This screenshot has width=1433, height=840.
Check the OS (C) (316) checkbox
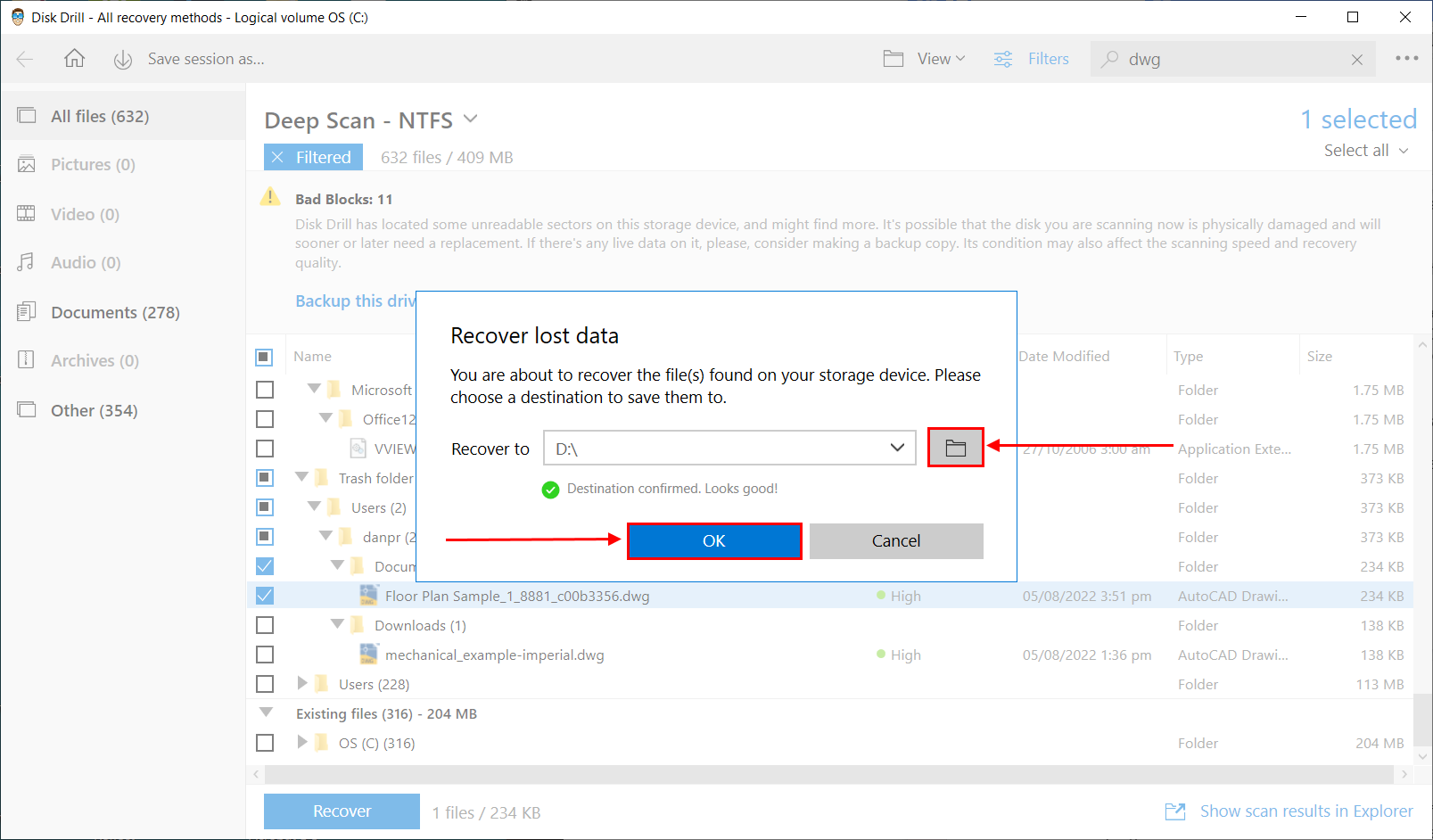(265, 743)
